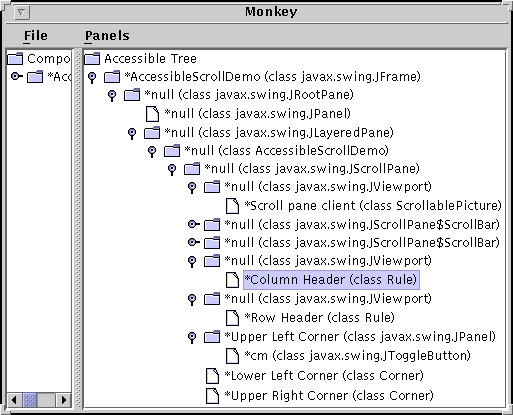Click the Column Header document icon

point(232,280)
